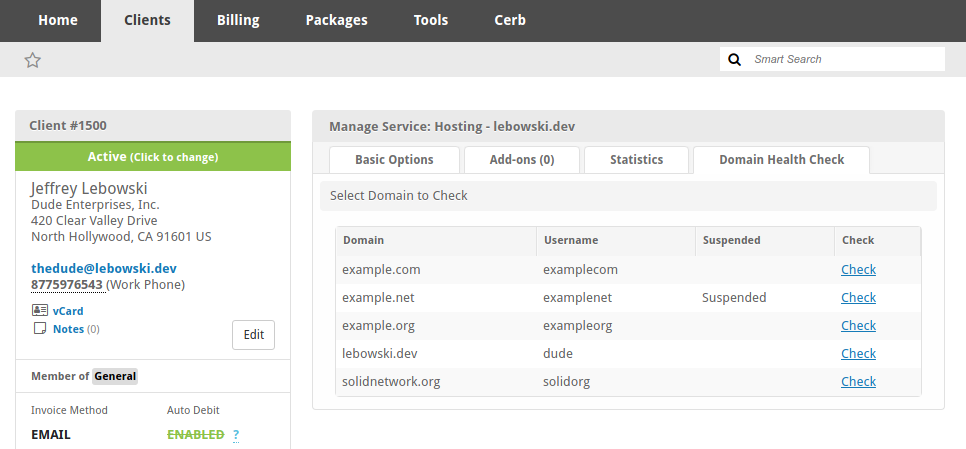Run Check on suspended example.net
This screenshot has height=449, width=966.
coord(858,298)
